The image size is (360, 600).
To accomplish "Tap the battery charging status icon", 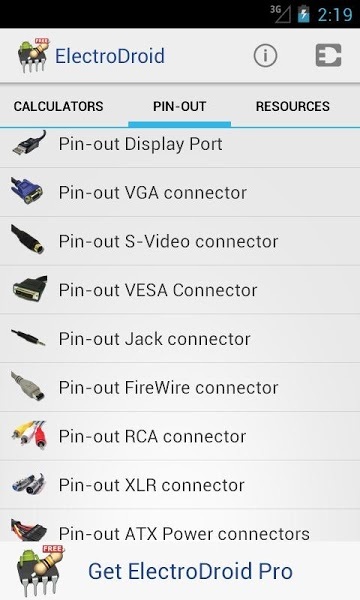I will tap(304, 14).
